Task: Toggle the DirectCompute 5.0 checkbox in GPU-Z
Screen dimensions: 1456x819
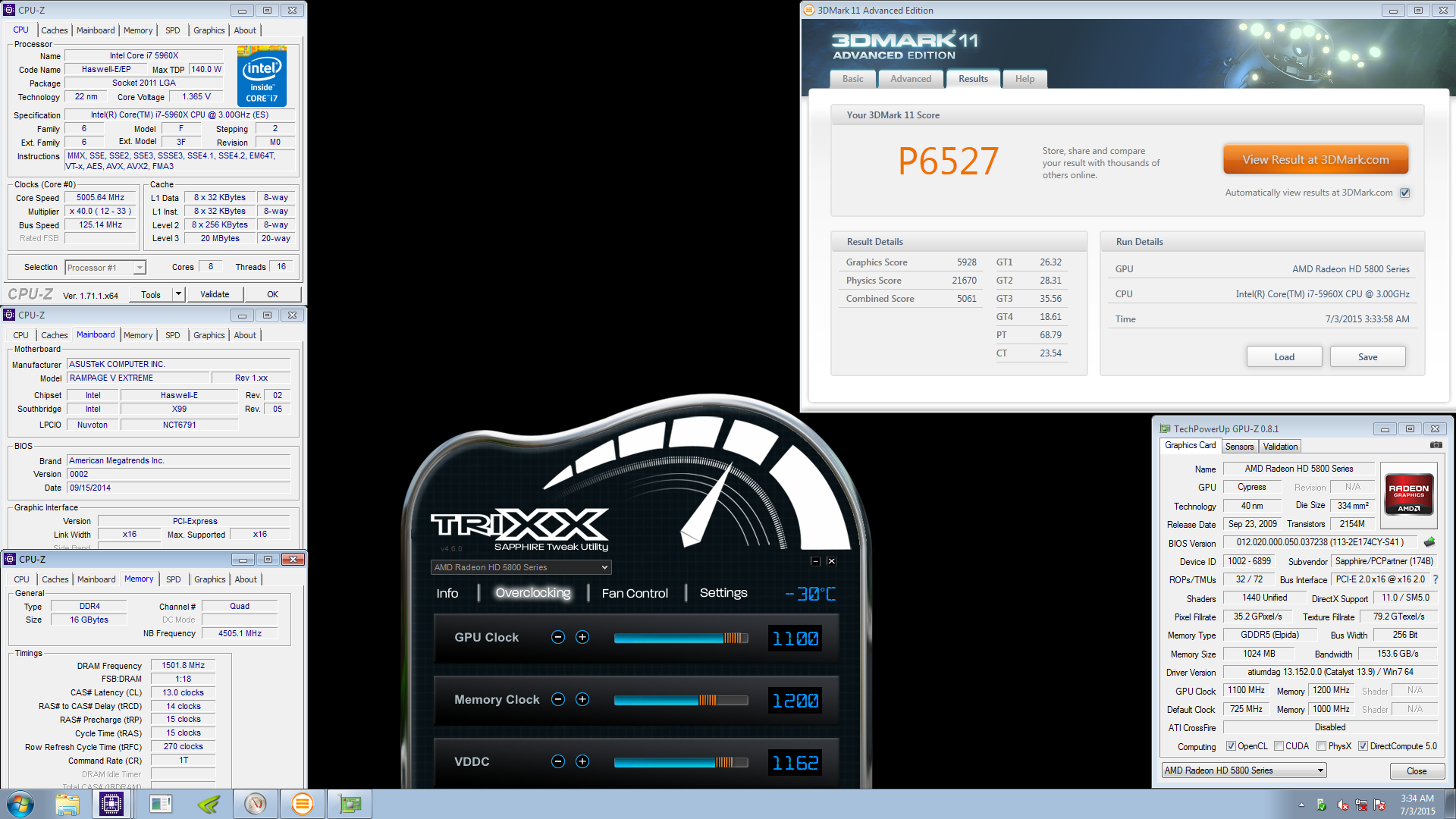Action: (x=1363, y=746)
